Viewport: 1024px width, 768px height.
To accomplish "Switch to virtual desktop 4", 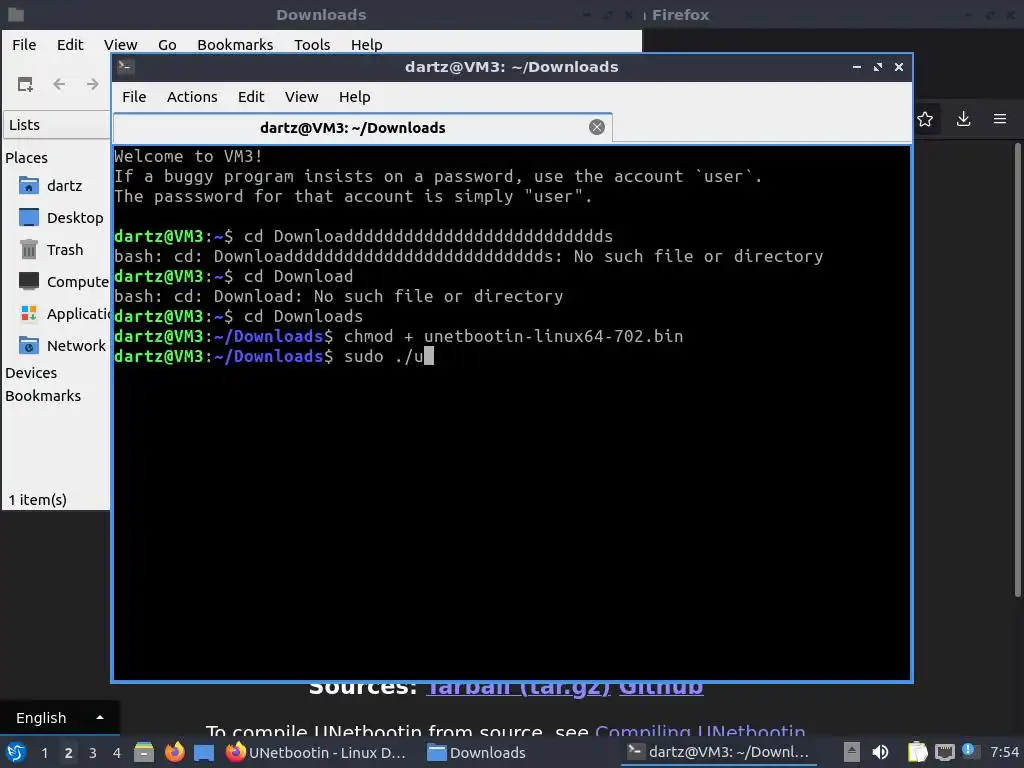I will tap(117, 753).
